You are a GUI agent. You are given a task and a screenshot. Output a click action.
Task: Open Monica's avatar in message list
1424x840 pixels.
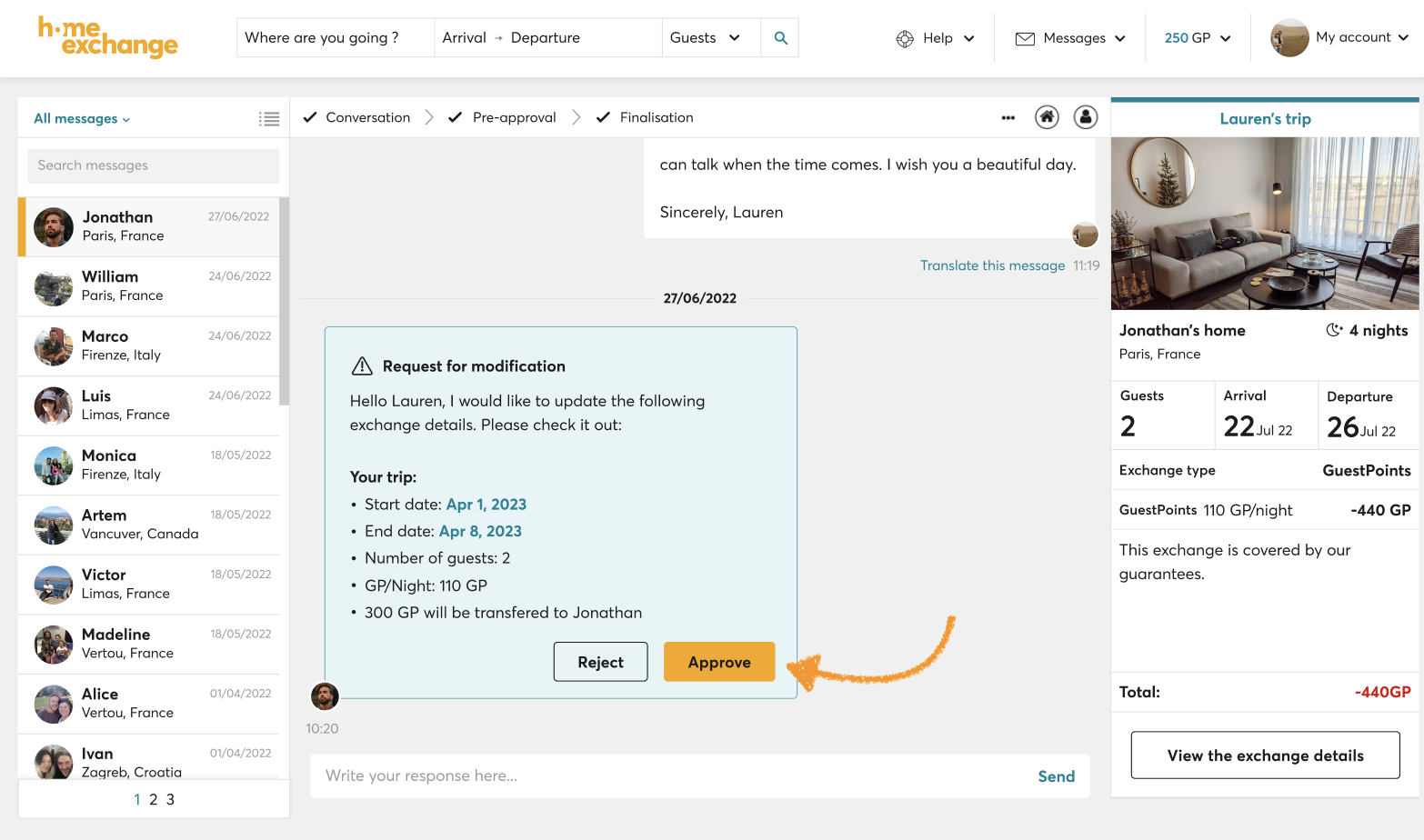(x=54, y=465)
